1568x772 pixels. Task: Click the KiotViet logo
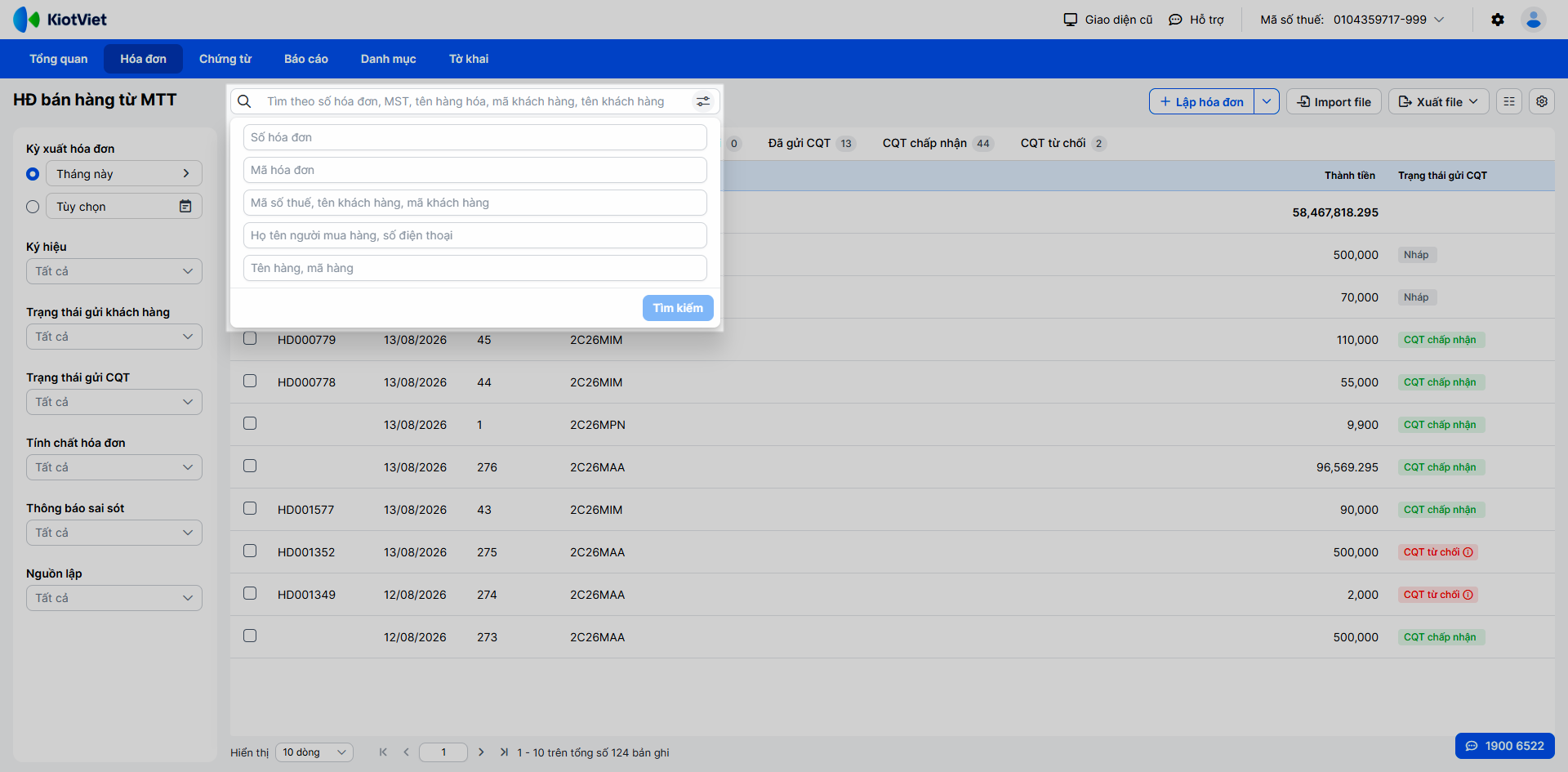60,20
